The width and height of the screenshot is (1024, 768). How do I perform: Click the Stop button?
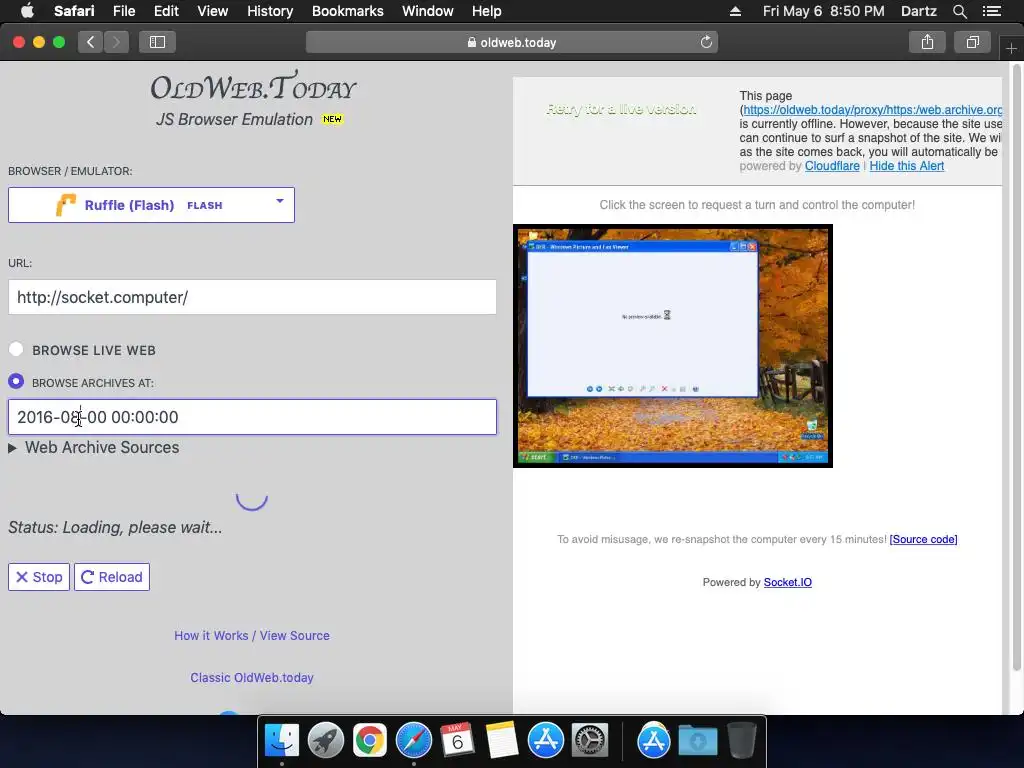(39, 577)
